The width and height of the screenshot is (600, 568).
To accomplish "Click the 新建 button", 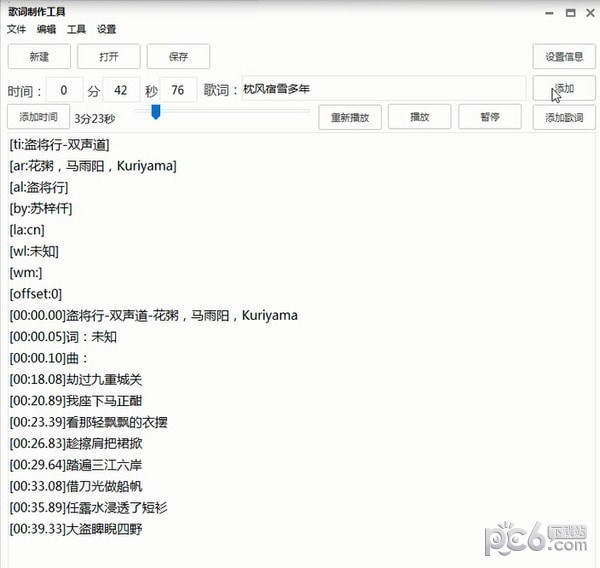I will pyautogui.click(x=39, y=57).
